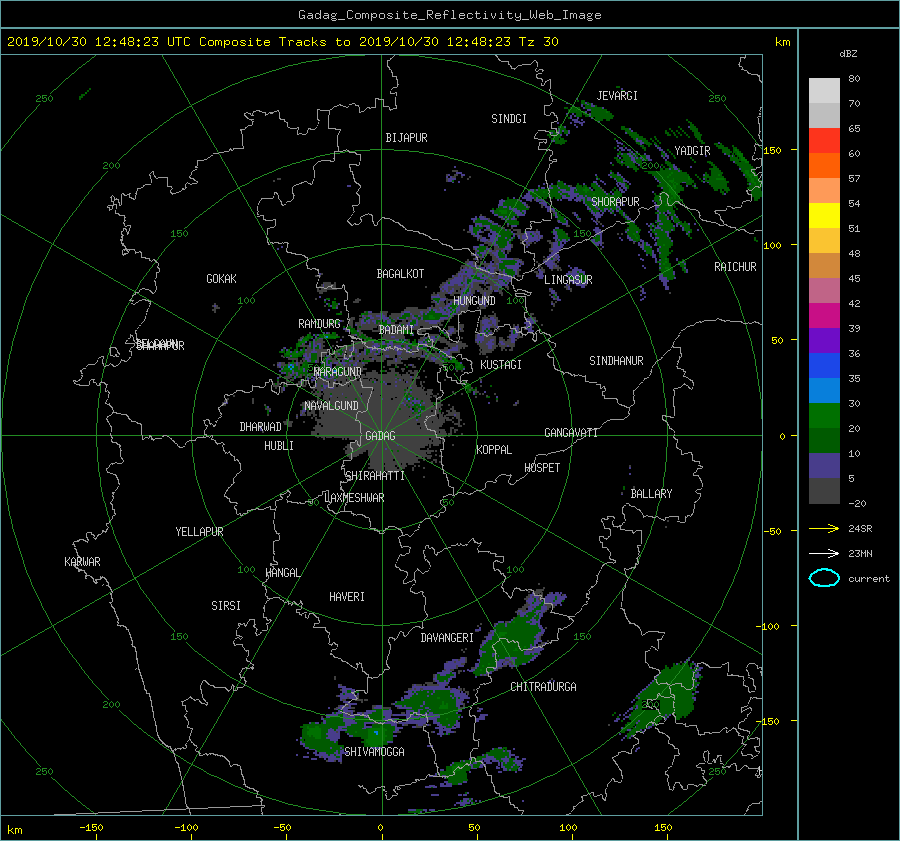Click the HUBLI city label
The width and height of the screenshot is (900, 841).
pyautogui.click(x=278, y=446)
